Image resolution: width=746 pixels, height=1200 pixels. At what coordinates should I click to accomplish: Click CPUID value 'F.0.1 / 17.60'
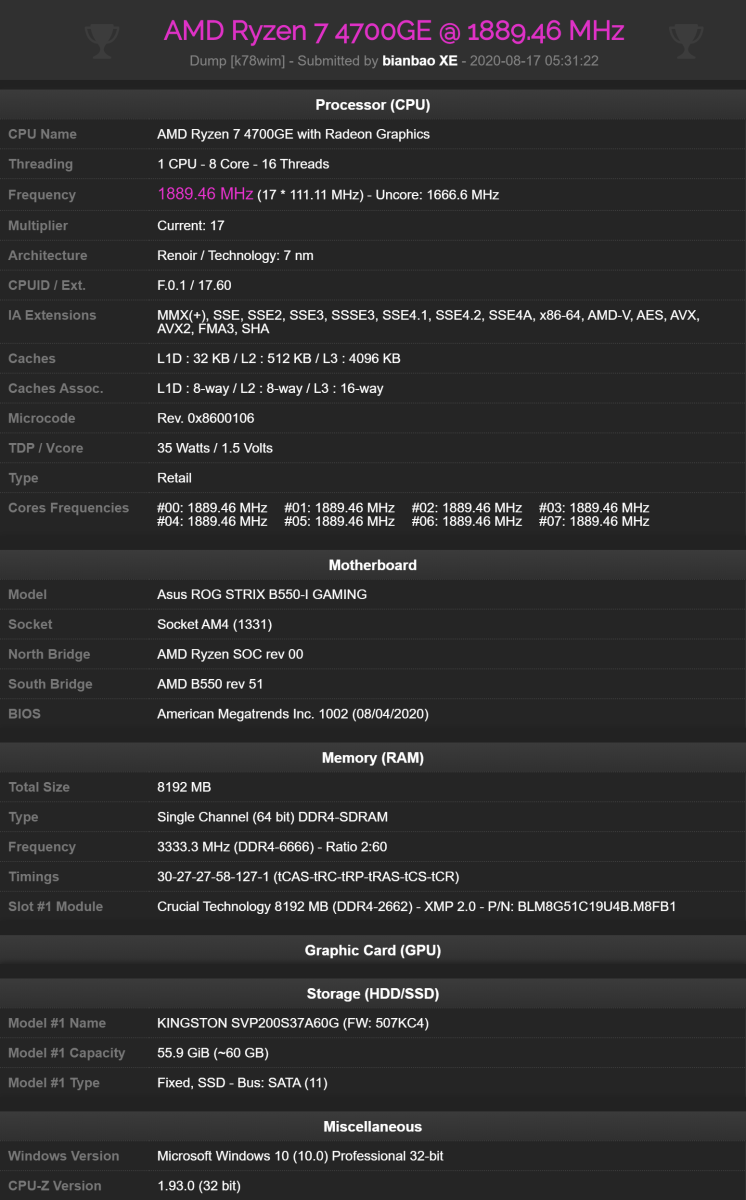point(194,286)
